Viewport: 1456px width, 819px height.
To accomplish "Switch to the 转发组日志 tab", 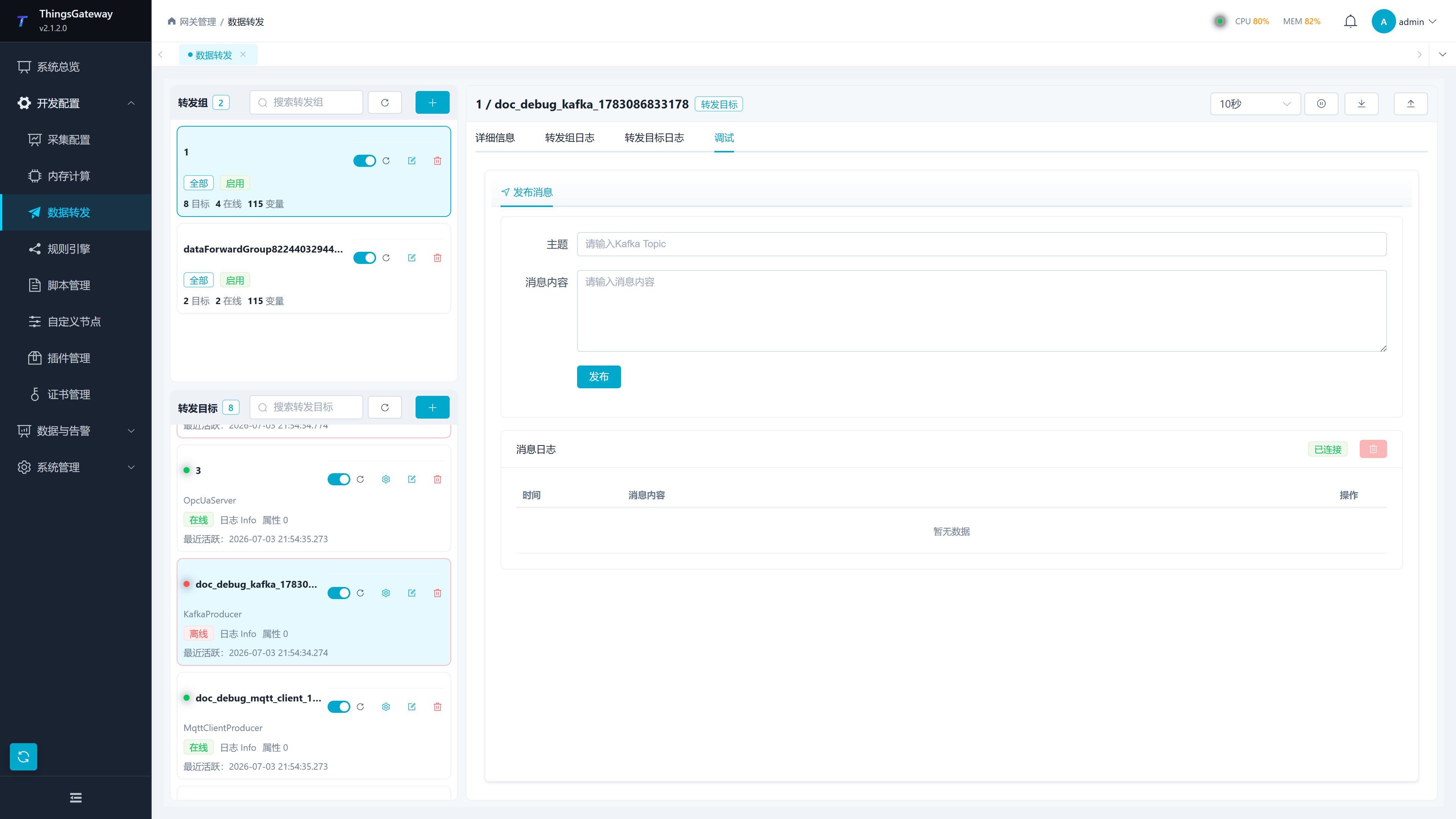I will point(569,137).
